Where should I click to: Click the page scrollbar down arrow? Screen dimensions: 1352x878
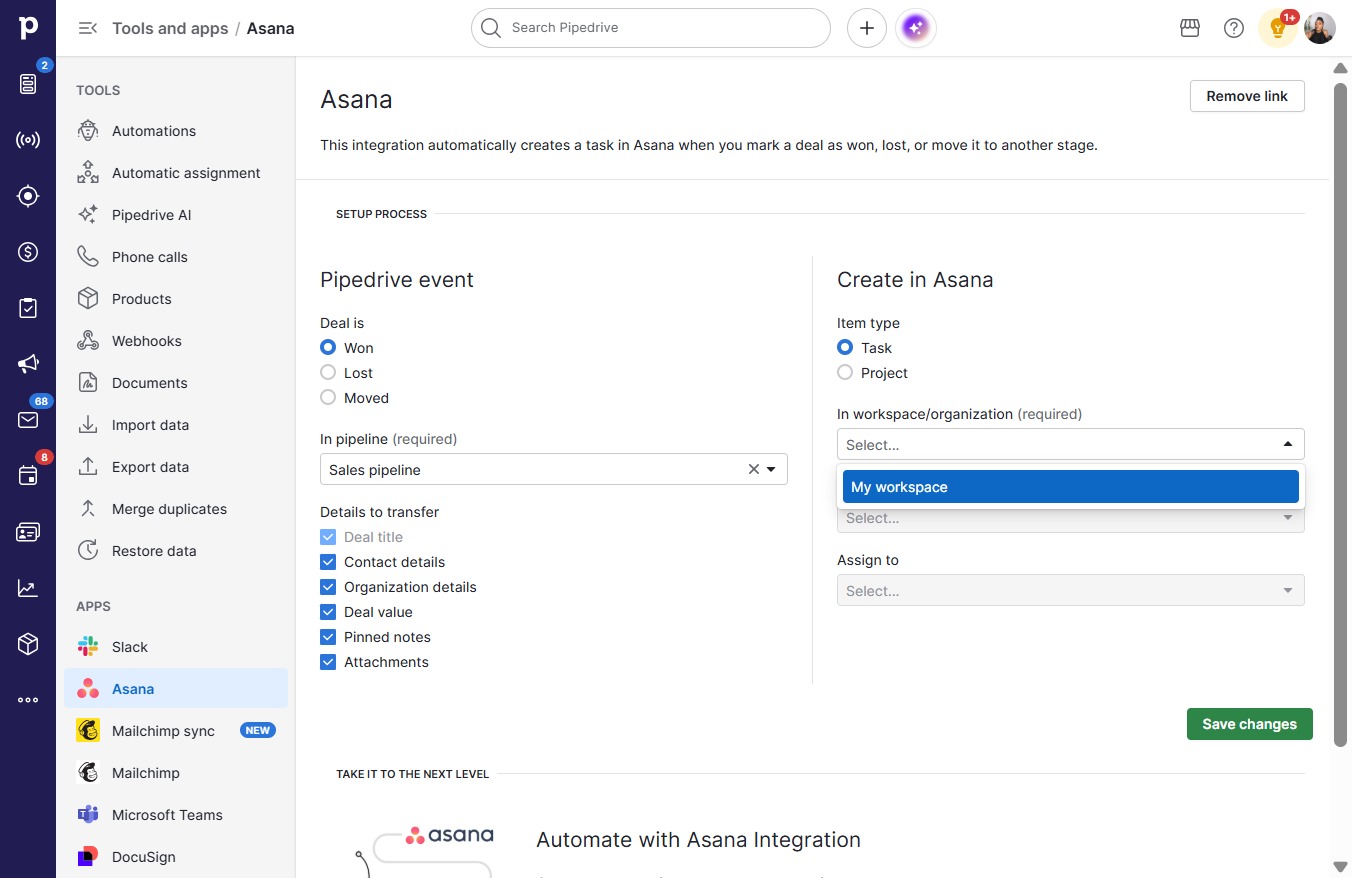tap(1340, 866)
